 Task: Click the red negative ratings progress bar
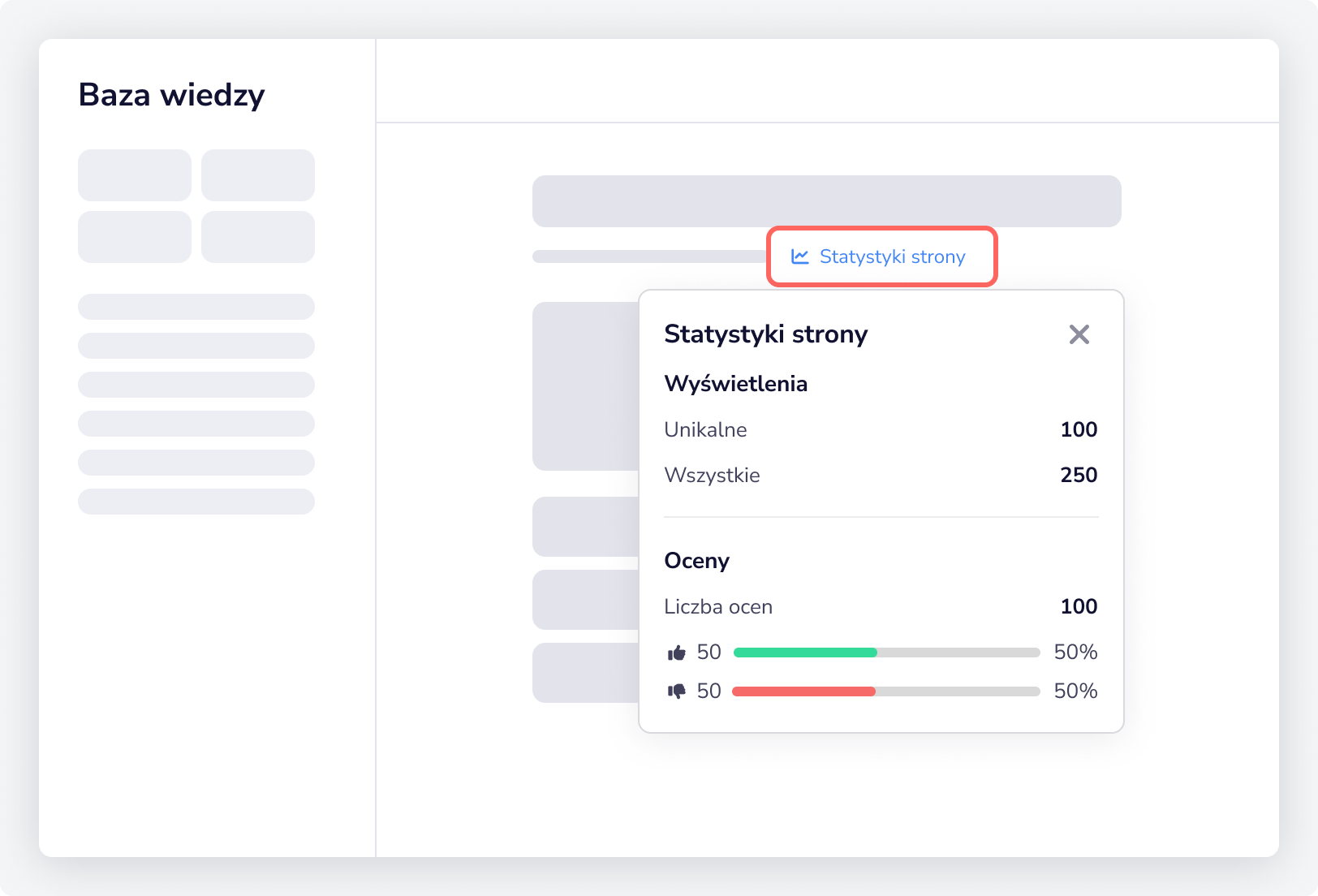[803, 691]
